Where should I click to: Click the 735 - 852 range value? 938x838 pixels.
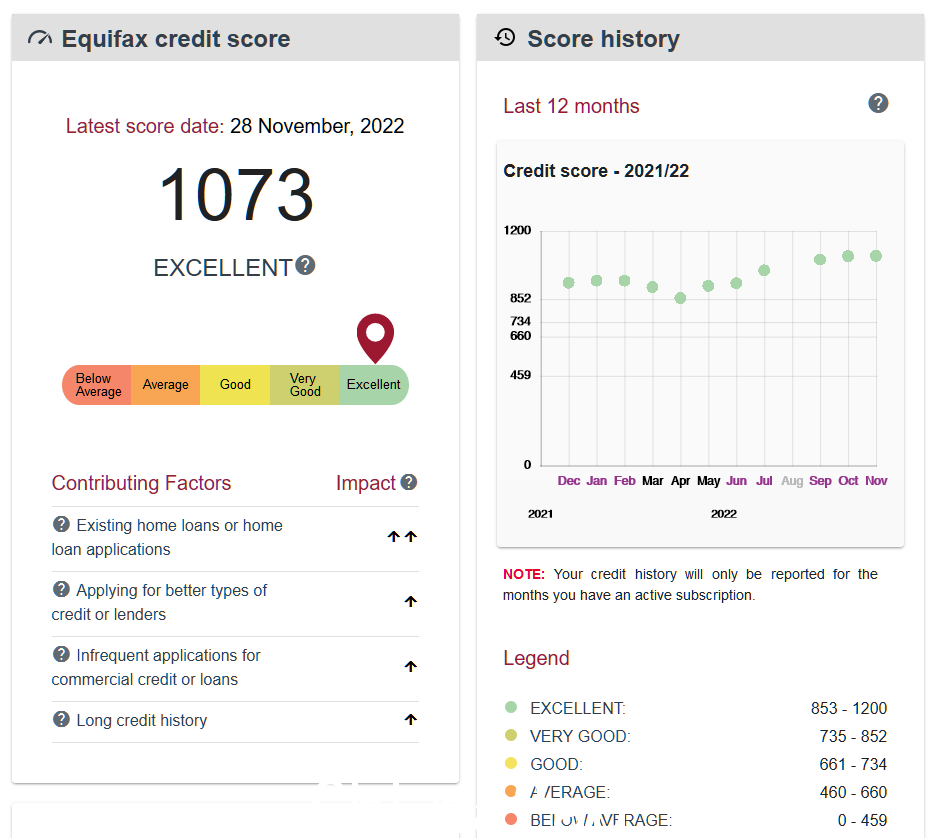coord(853,736)
